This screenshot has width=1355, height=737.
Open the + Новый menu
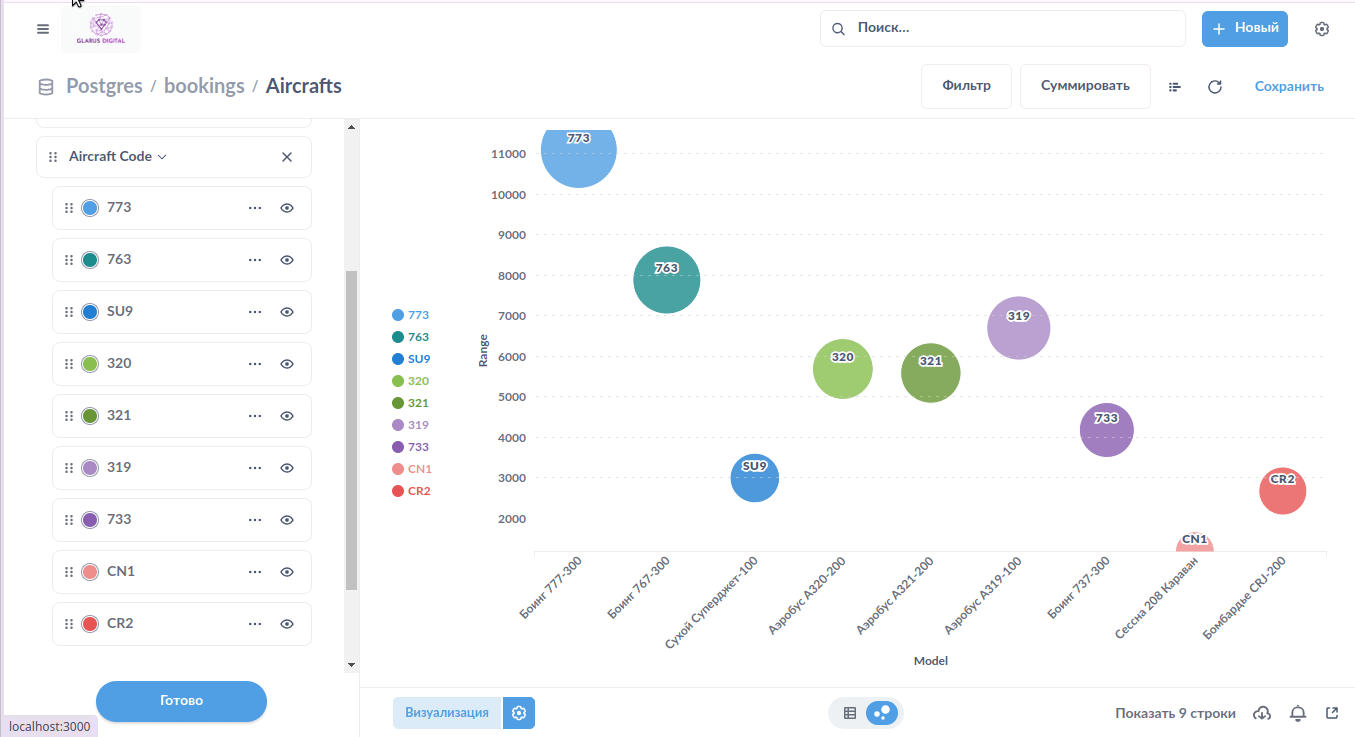tap(1244, 29)
